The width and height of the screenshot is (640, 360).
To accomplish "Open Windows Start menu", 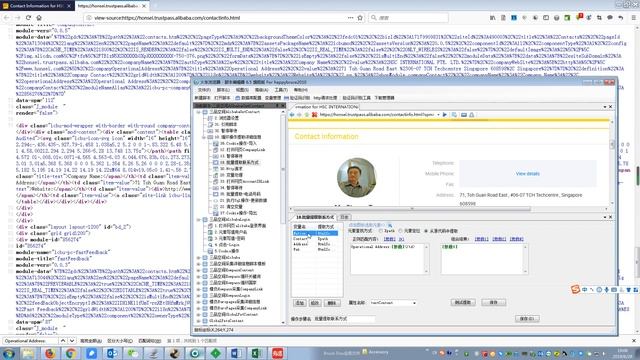I will coord(8,353).
